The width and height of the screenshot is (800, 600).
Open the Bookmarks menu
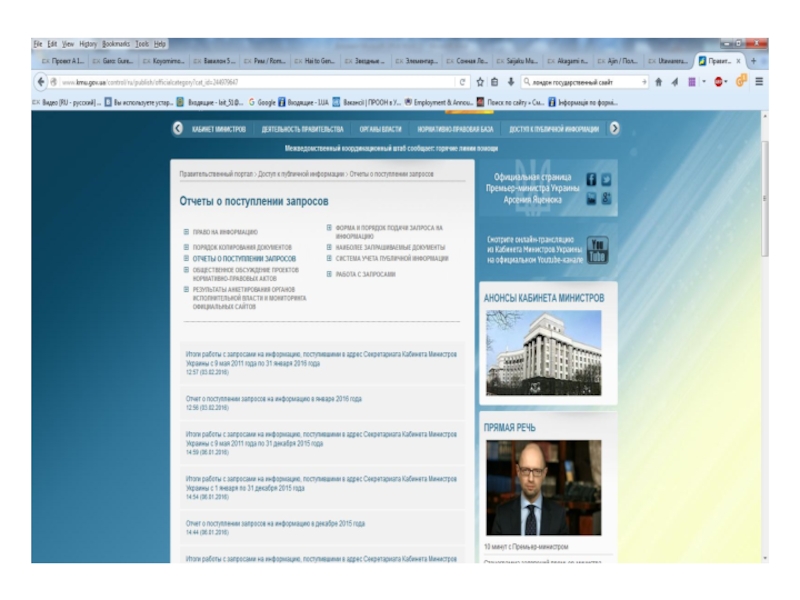[116, 44]
